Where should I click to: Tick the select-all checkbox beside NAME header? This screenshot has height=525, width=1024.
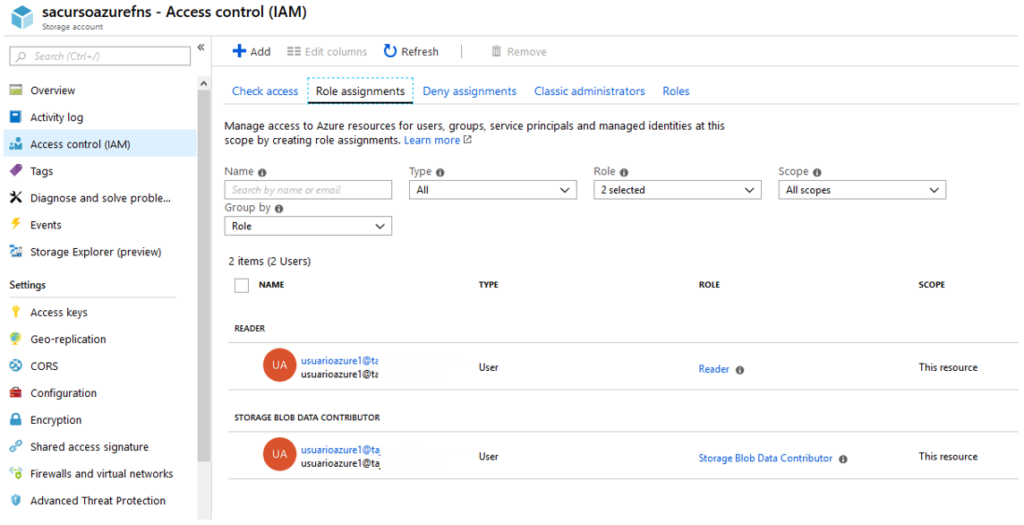click(242, 285)
